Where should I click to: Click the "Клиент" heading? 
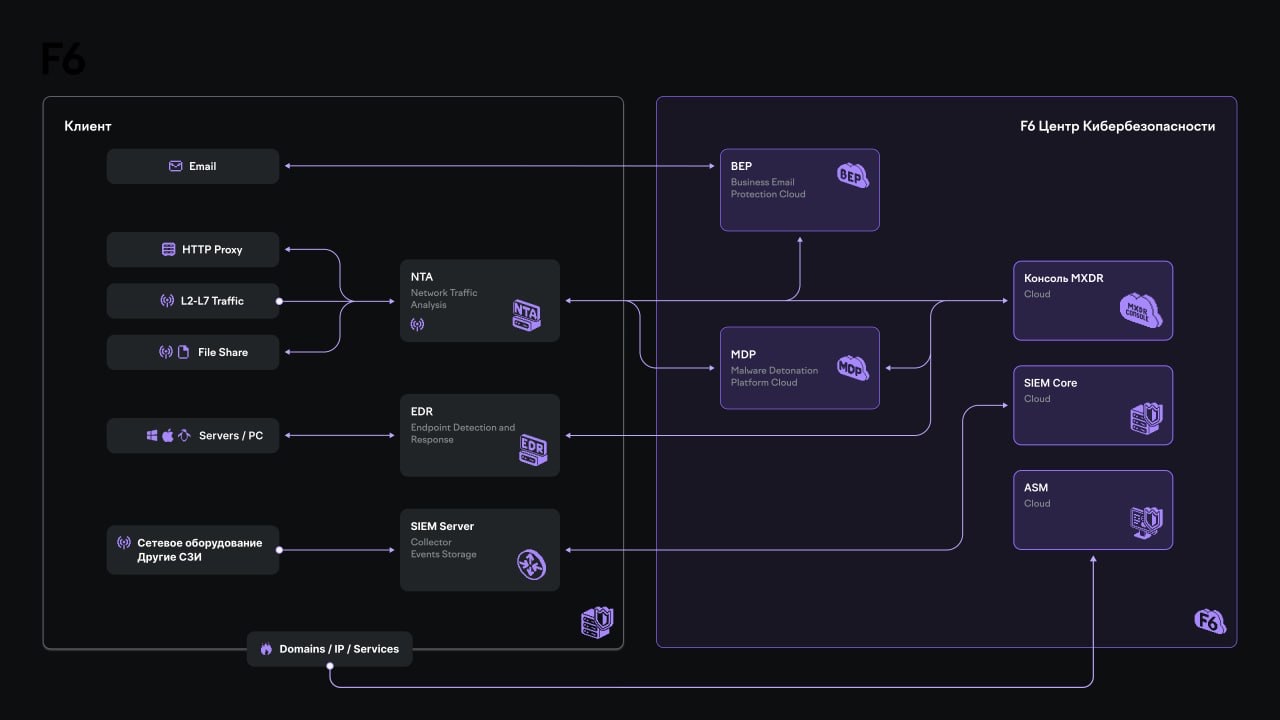point(88,126)
